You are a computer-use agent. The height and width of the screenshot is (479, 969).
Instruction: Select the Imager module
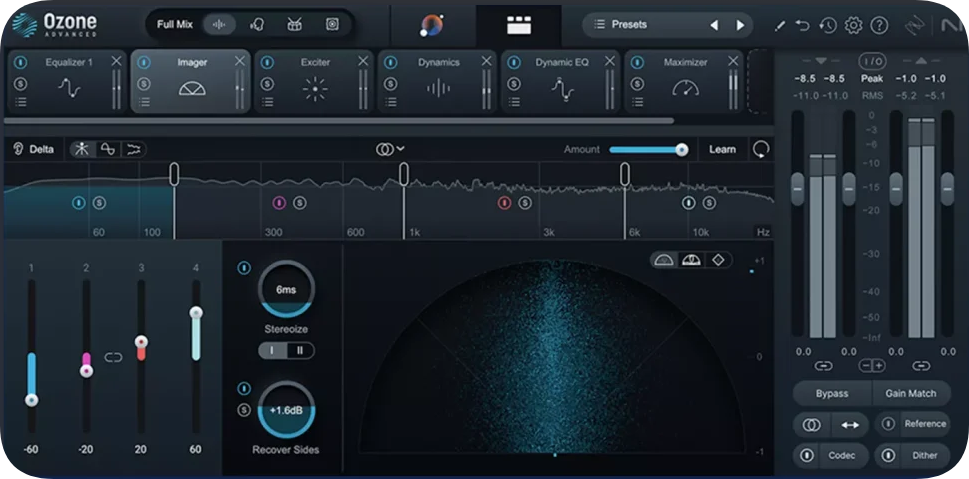click(191, 82)
